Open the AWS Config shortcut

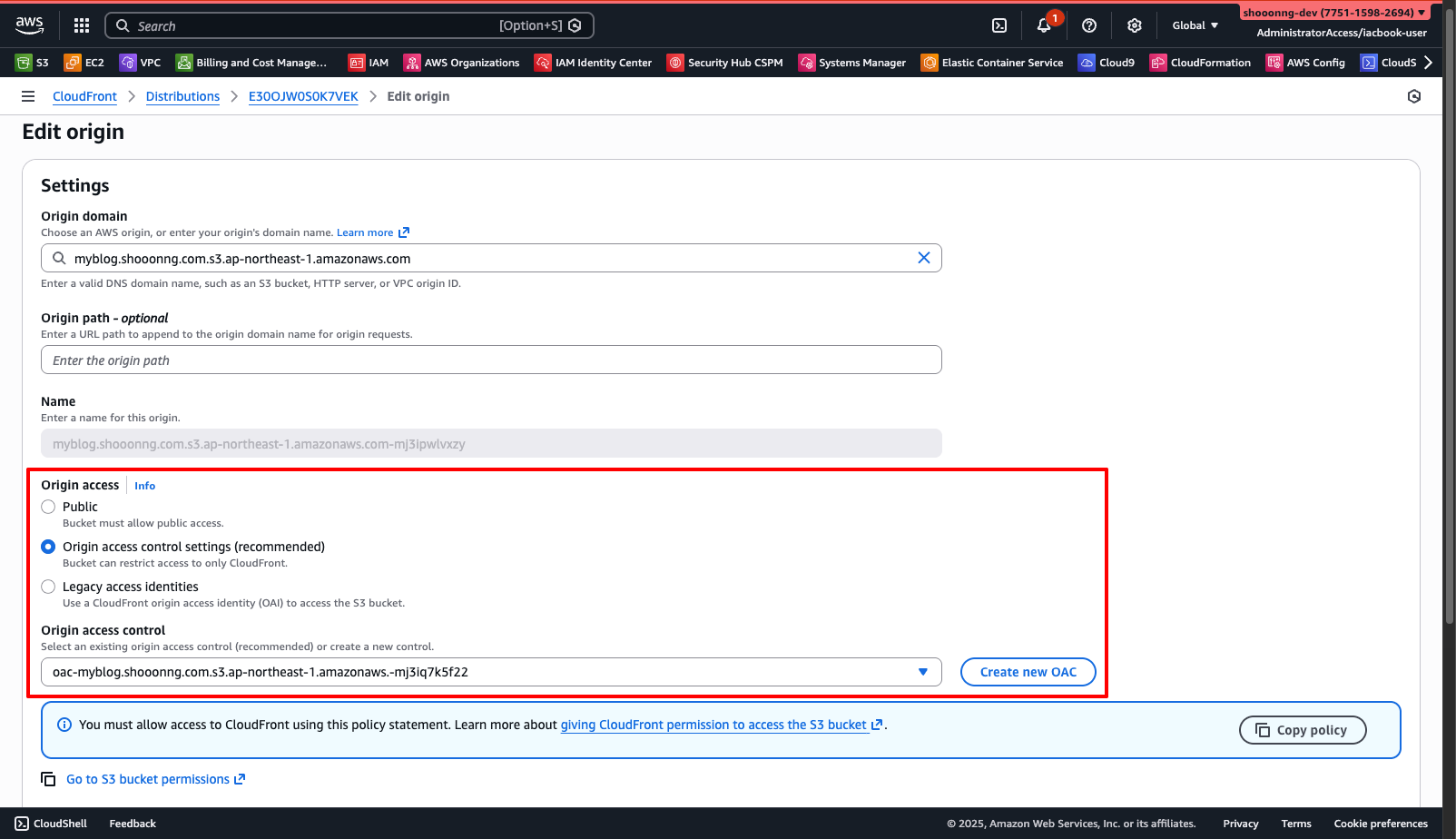[1305, 63]
